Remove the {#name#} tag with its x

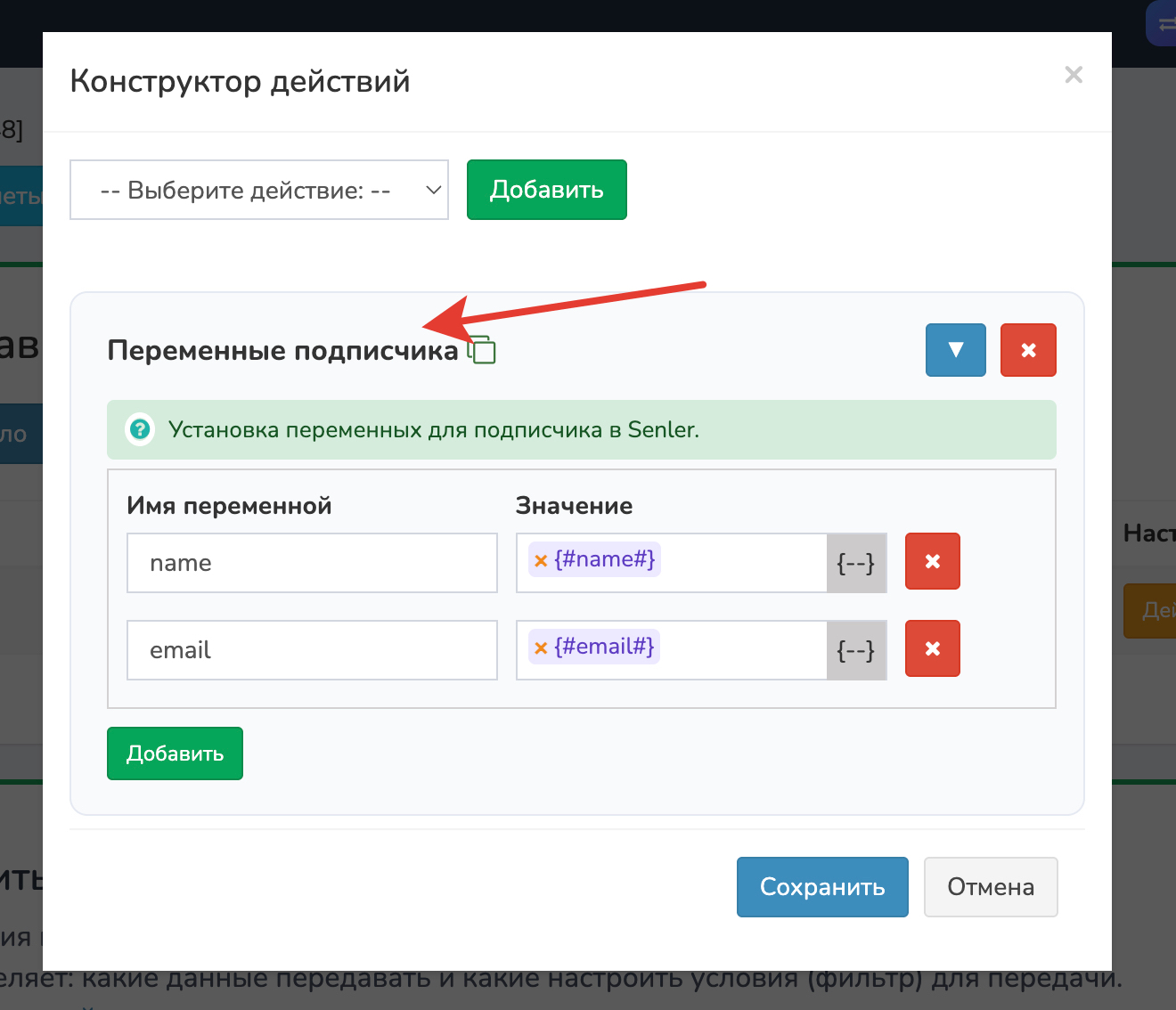click(540, 560)
